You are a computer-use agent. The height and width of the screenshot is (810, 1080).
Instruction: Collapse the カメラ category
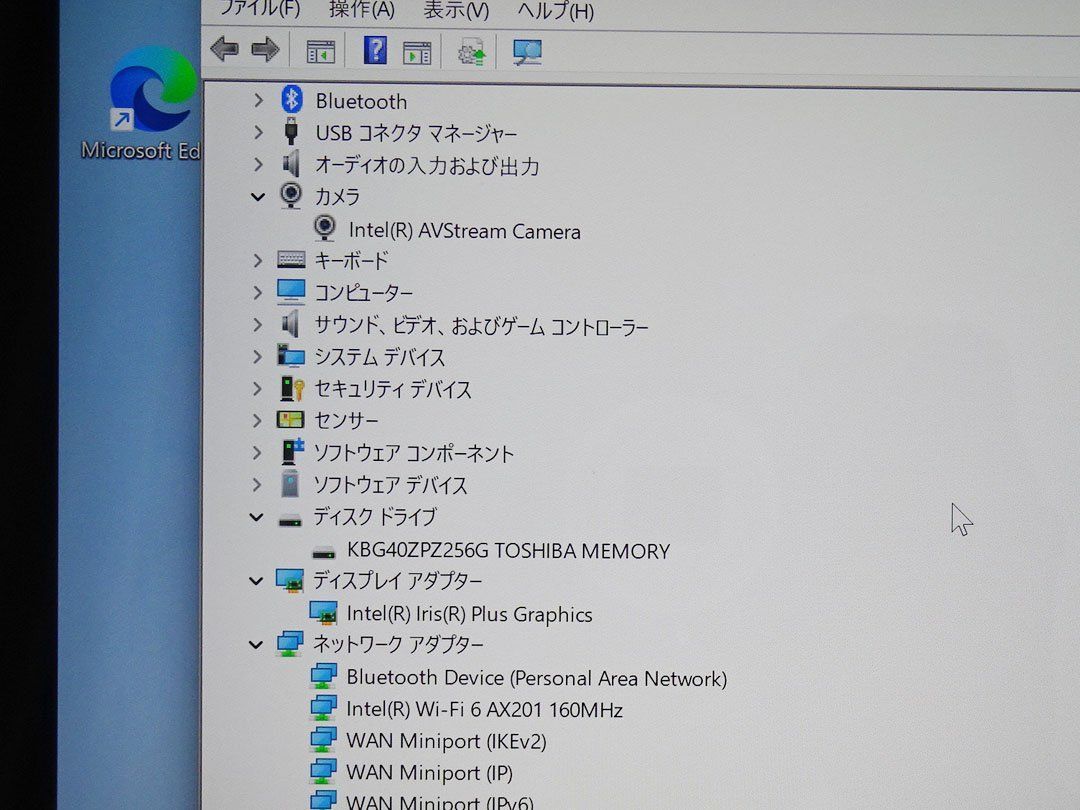click(x=258, y=197)
